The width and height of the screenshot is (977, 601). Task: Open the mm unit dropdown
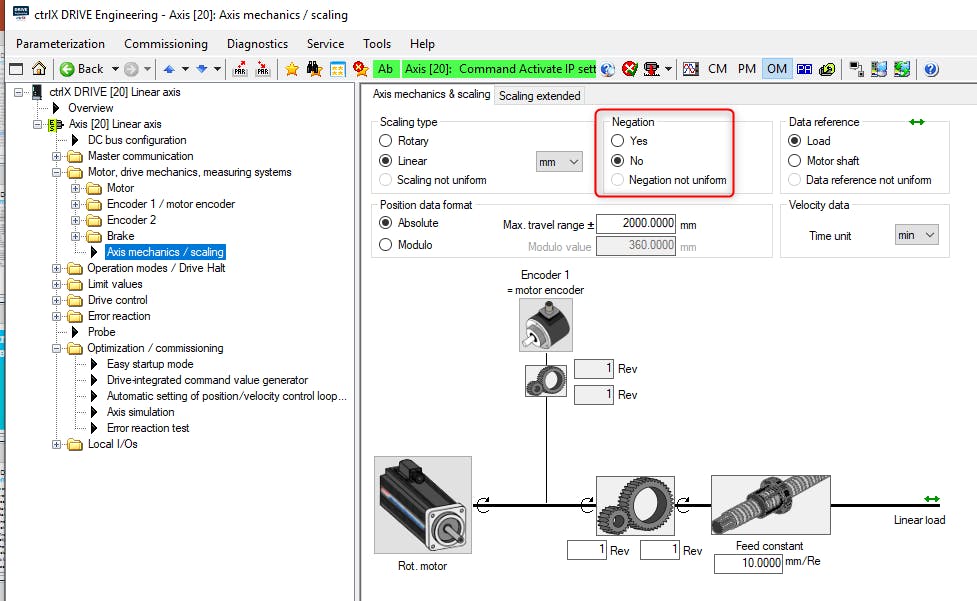[x=559, y=162]
